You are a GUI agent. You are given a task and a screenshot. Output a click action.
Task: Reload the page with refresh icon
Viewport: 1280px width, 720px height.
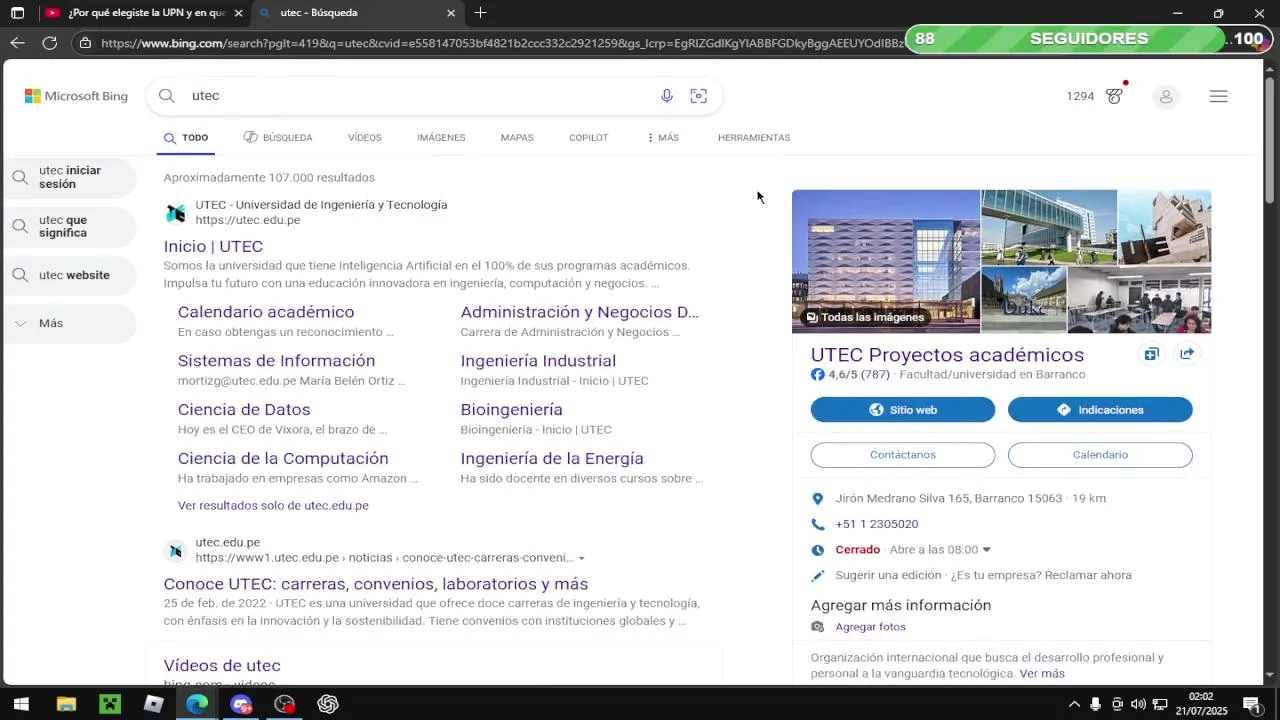49,43
